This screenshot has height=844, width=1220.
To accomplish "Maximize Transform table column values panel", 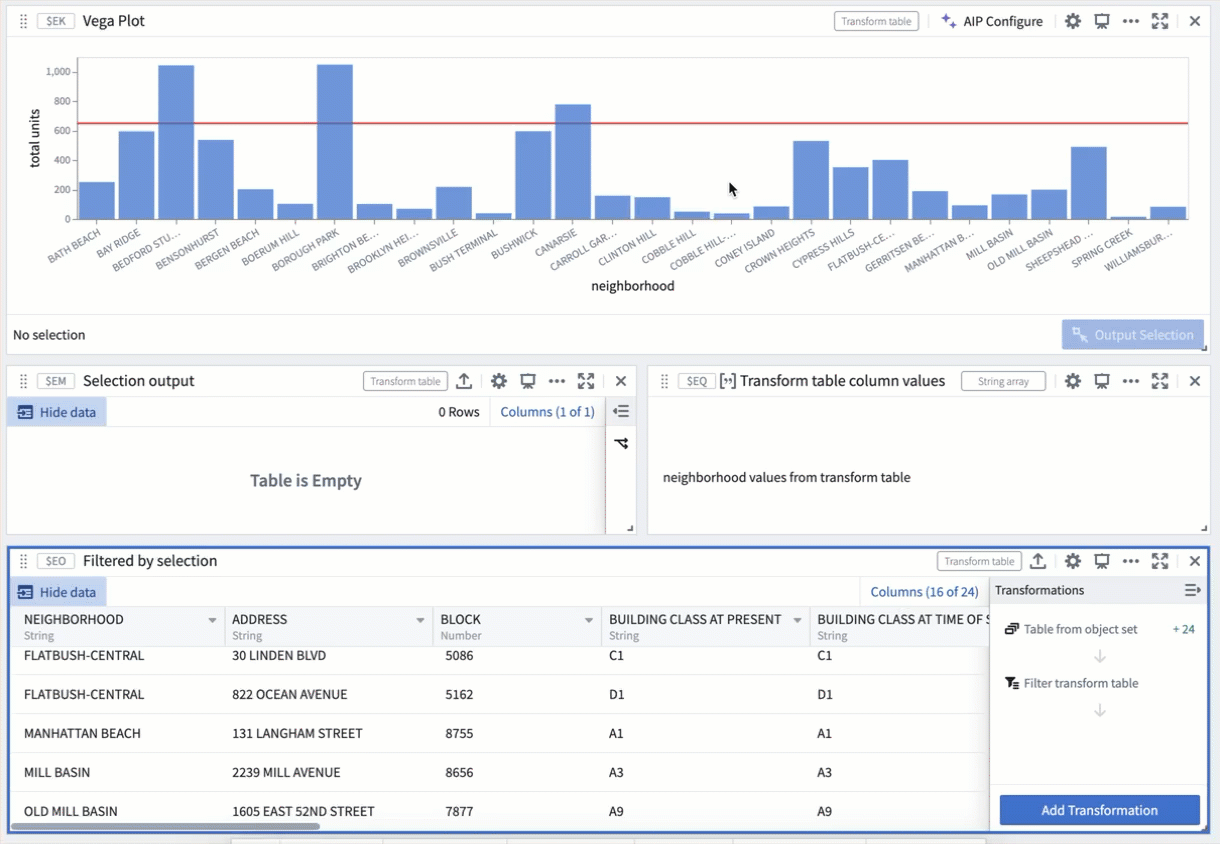I will (x=1160, y=381).
